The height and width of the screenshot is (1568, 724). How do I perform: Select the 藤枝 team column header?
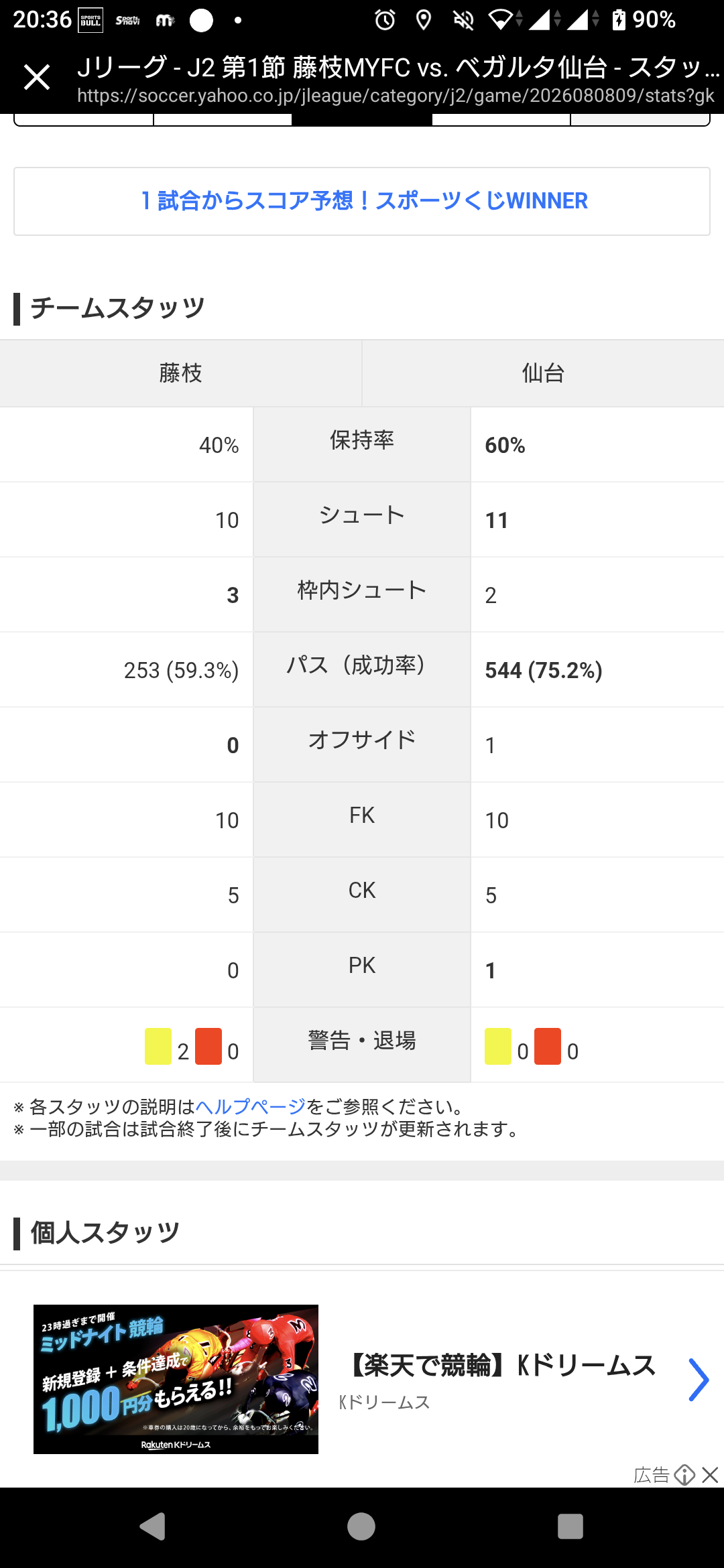pyautogui.click(x=181, y=373)
